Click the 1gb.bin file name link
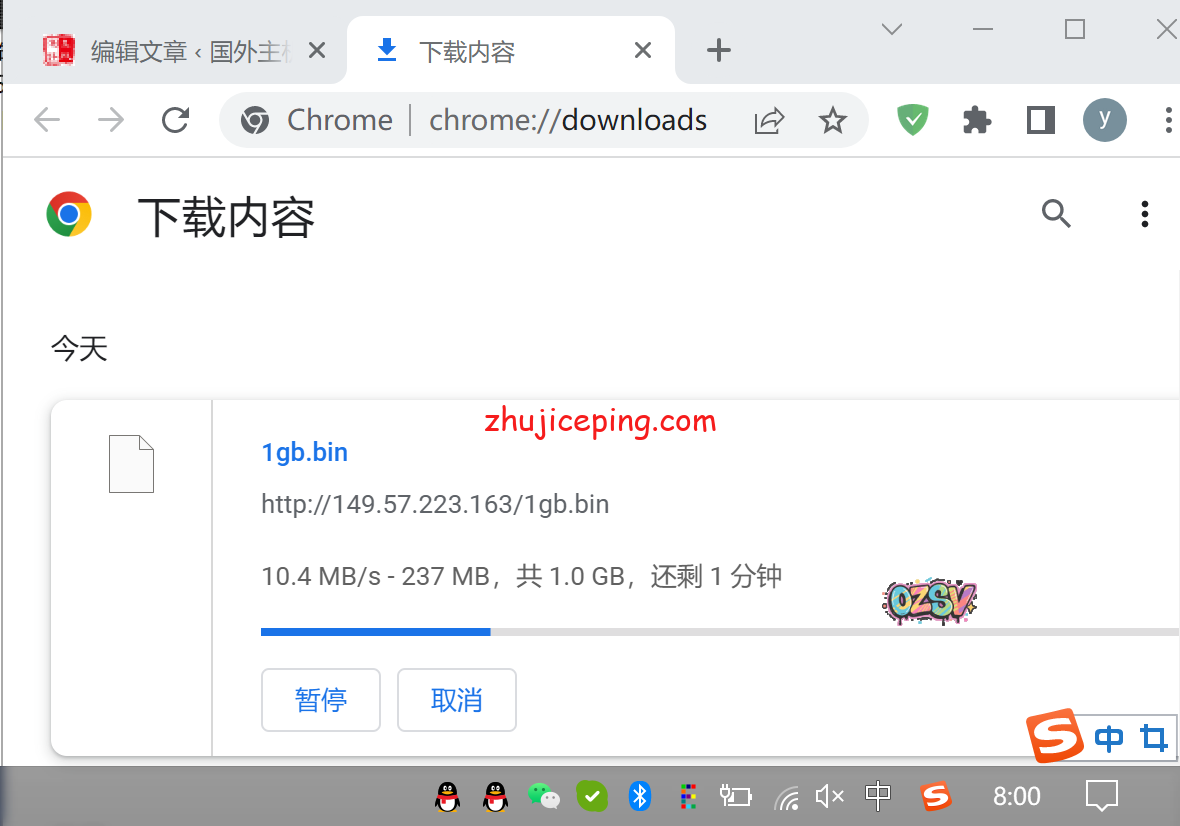This screenshot has height=826, width=1180. coord(305,452)
